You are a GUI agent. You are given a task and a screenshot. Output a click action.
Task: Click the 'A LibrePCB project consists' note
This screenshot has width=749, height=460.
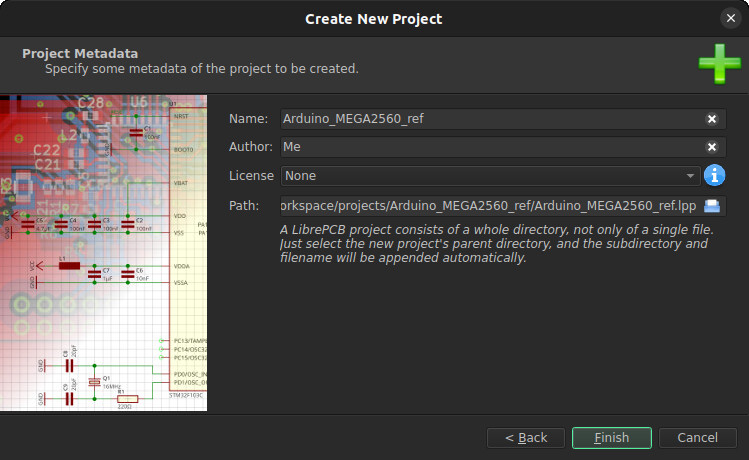pos(497,244)
